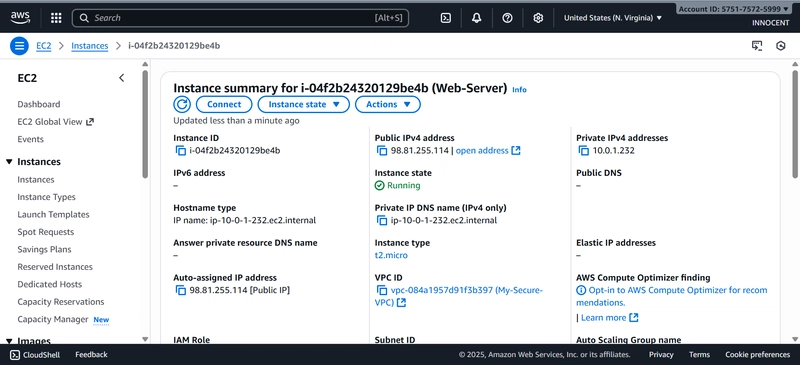Open the settings gear icon
This screenshot has height=365, width=800.
[x=538, y=18]
